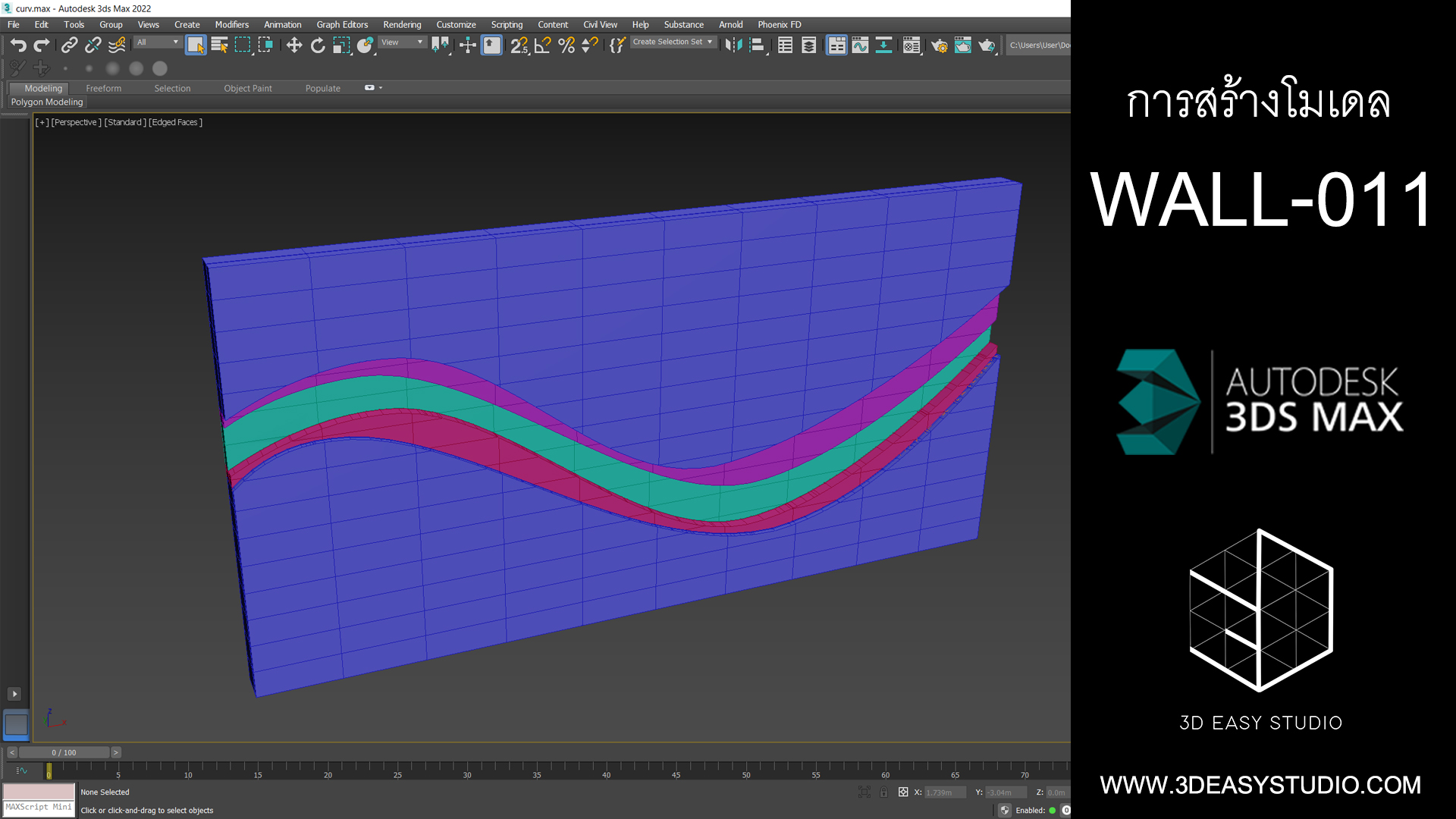The width and height of the screenshot is (1456, 819).
Task: Open Create Selection Set dropdown
Action: (x=673, y=42)
